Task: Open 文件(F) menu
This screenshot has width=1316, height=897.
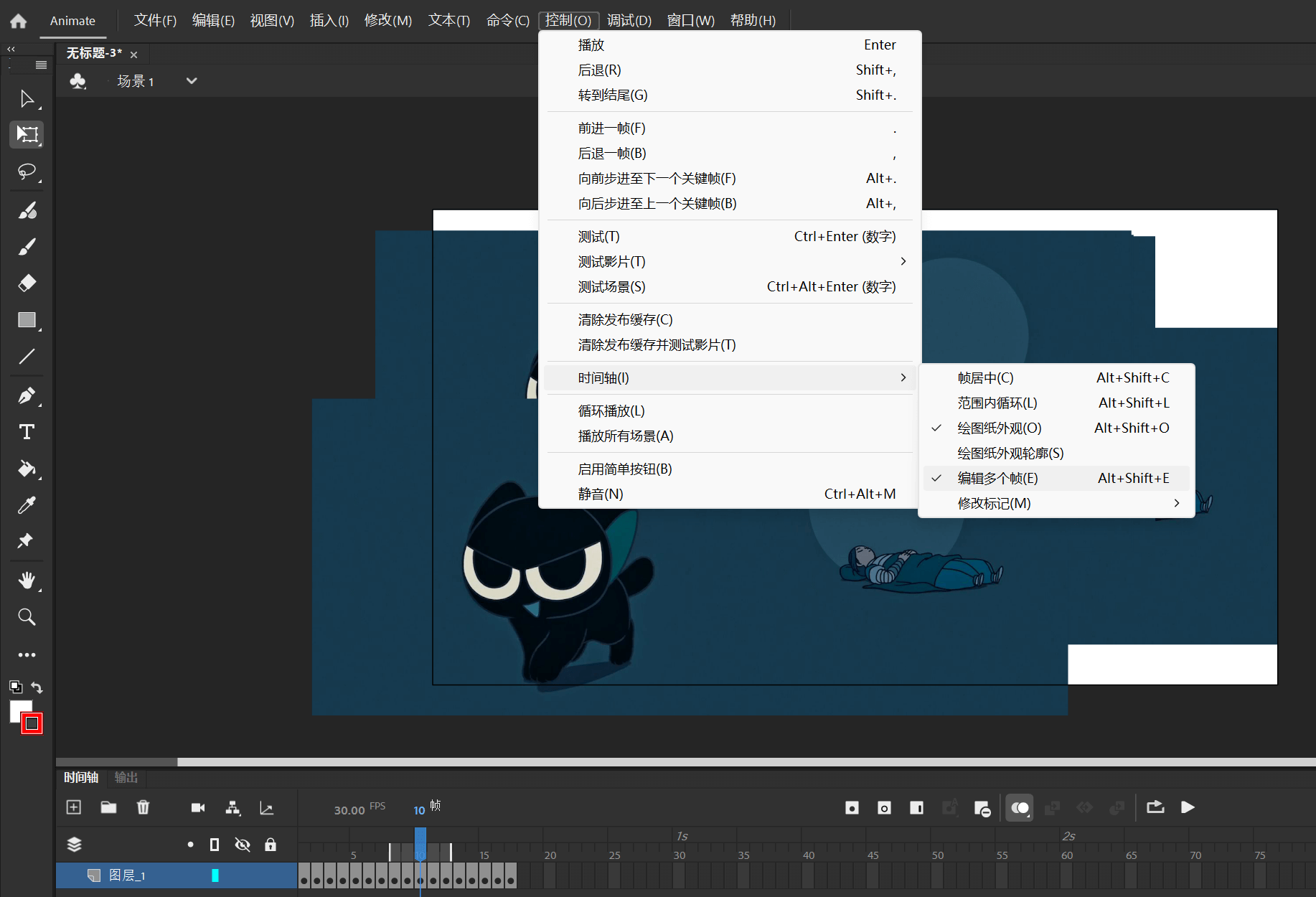Action: 155,21
